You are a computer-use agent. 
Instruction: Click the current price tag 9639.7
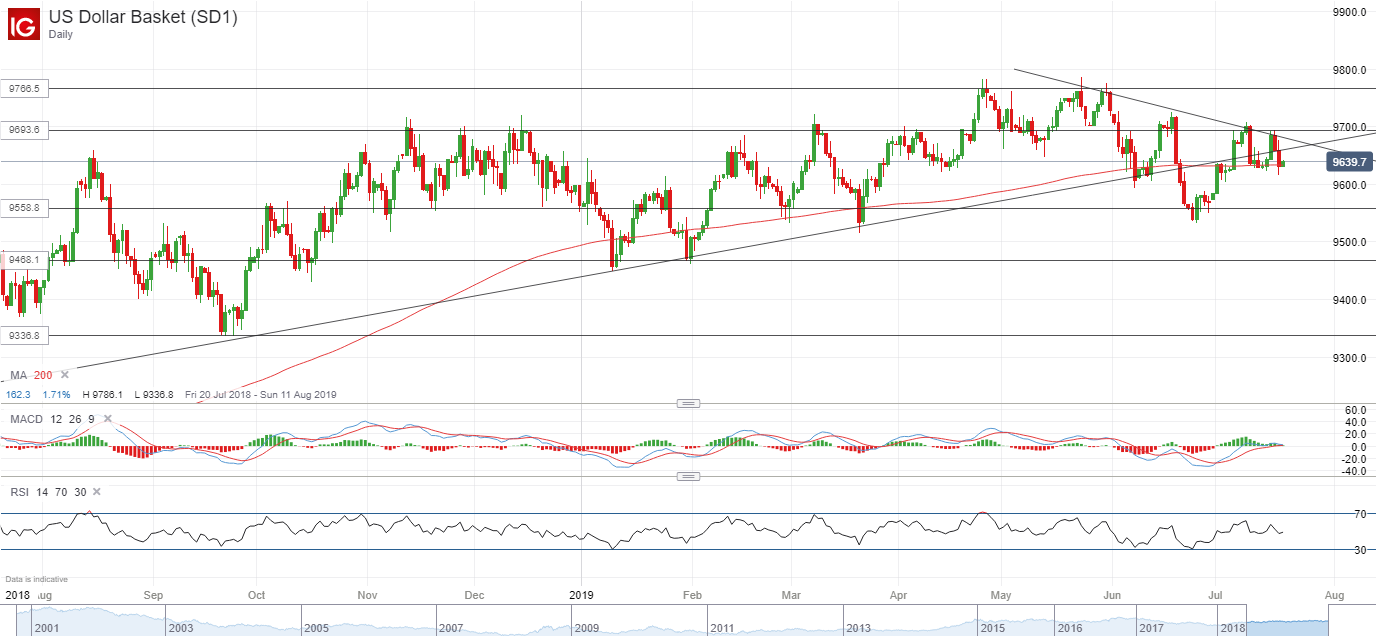[1349, 160]
